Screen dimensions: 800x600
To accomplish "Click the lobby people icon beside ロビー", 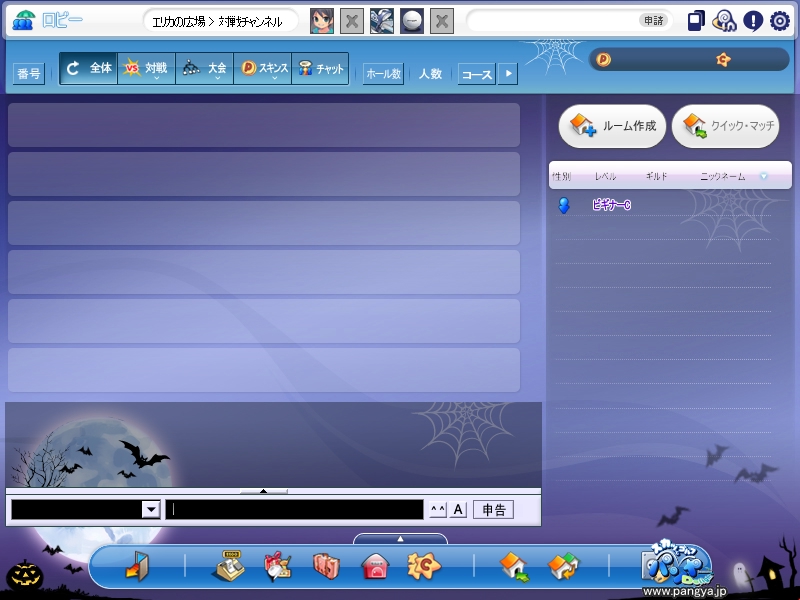I will coord(23,20).
